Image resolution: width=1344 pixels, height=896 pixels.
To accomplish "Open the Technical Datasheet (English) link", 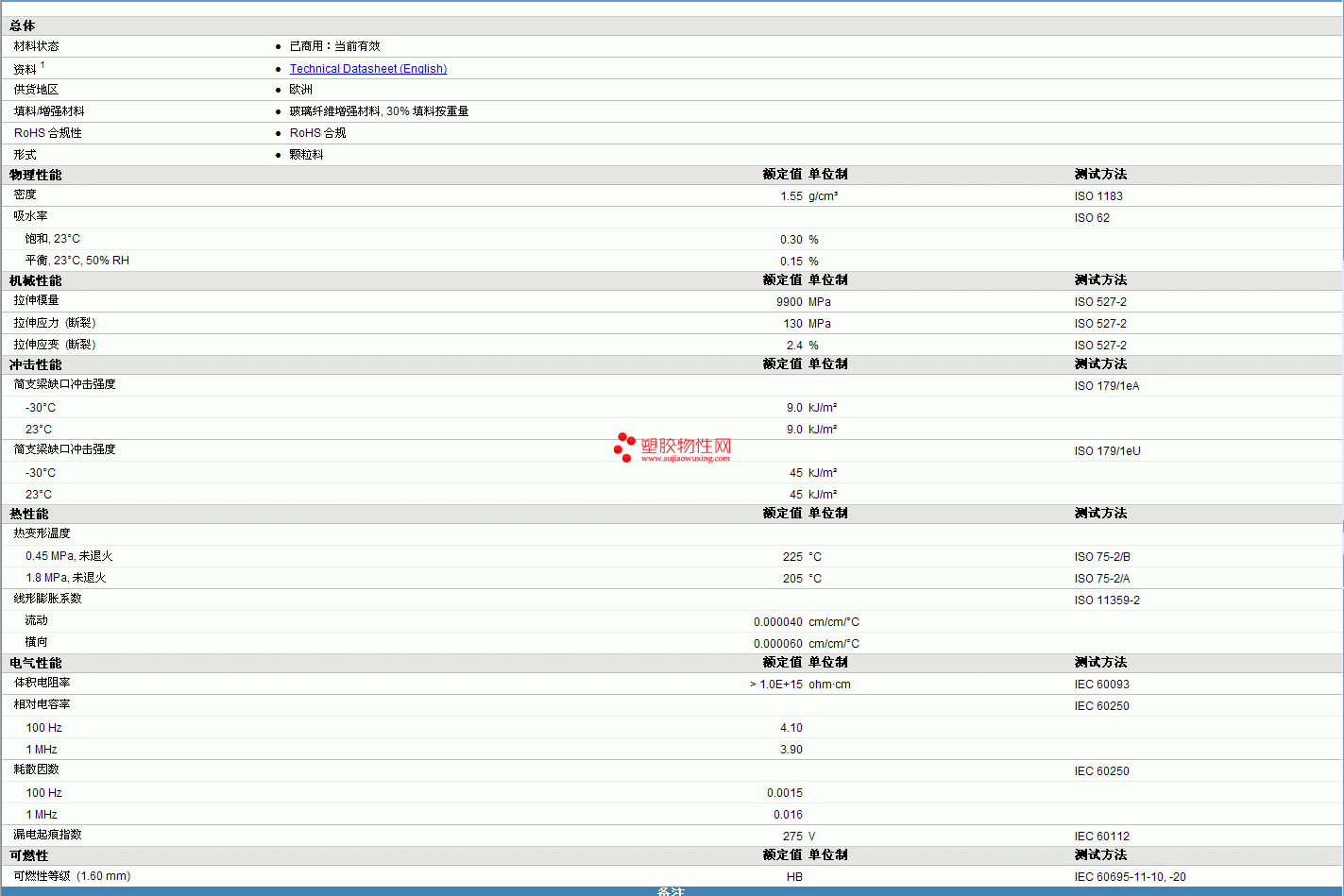I will [x=367, y=69].
